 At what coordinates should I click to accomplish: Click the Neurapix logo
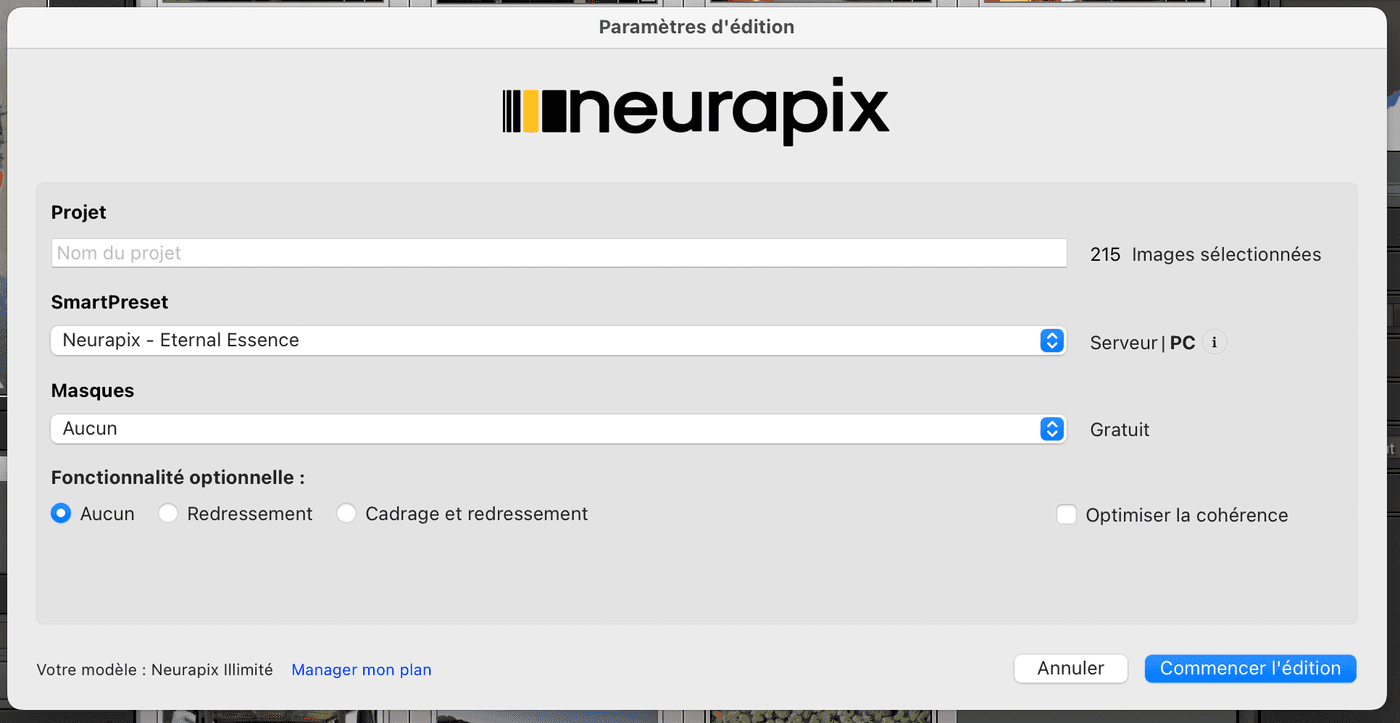(696, 110)
